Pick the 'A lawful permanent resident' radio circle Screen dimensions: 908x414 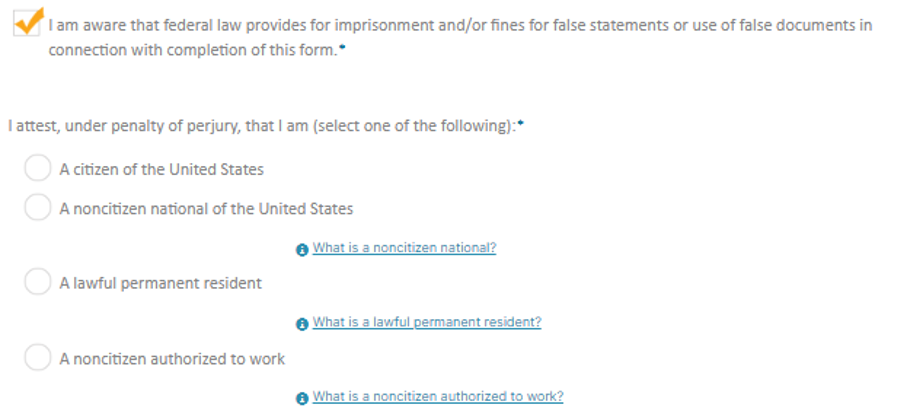coord(37,283)
